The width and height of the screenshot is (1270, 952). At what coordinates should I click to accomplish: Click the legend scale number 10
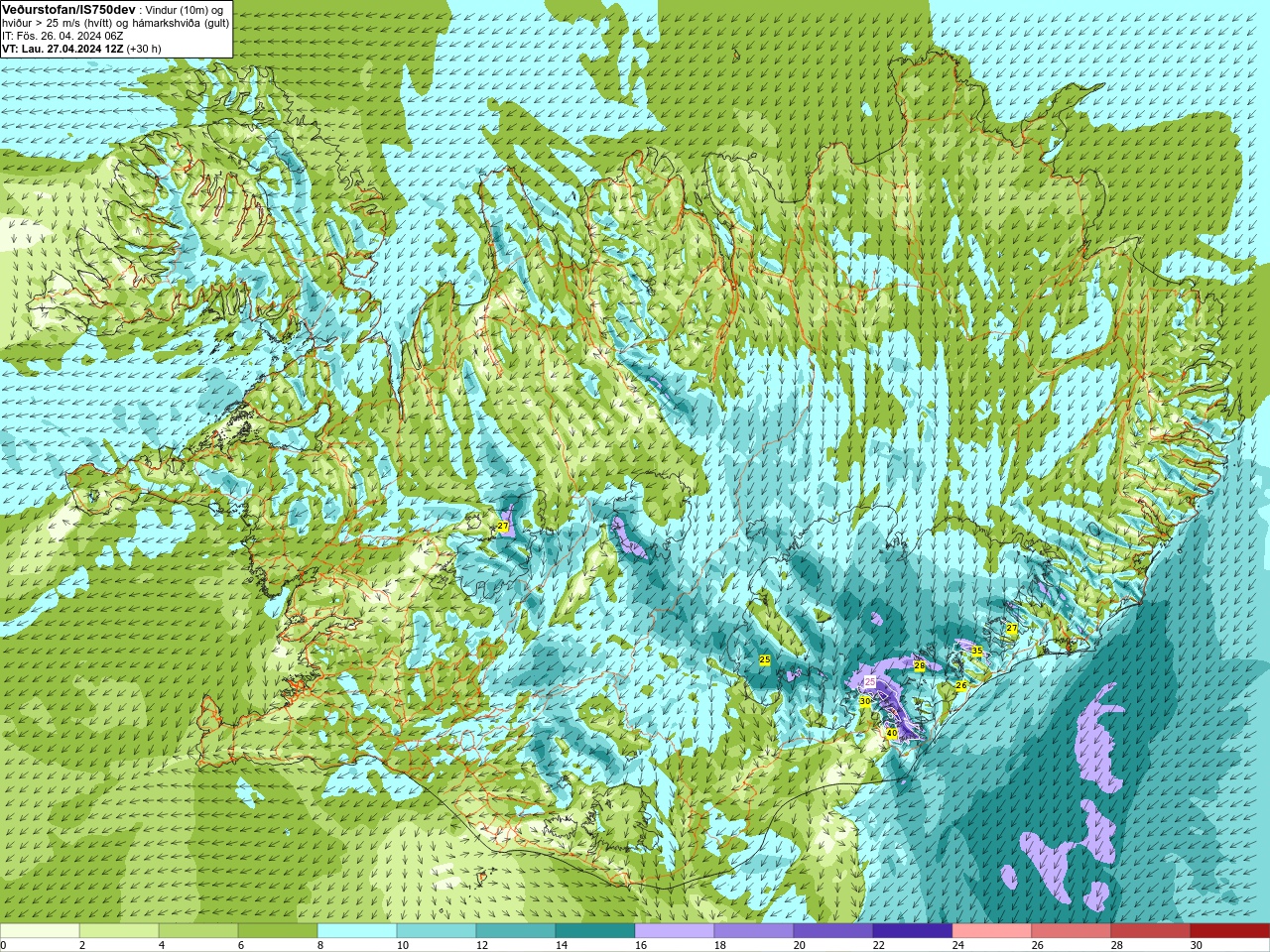403,946
